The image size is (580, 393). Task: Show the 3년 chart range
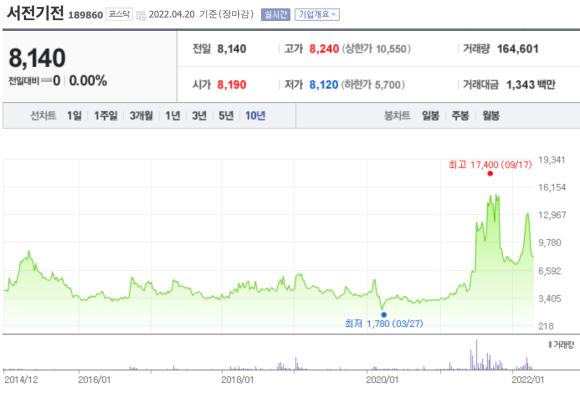tap(199, 116)
